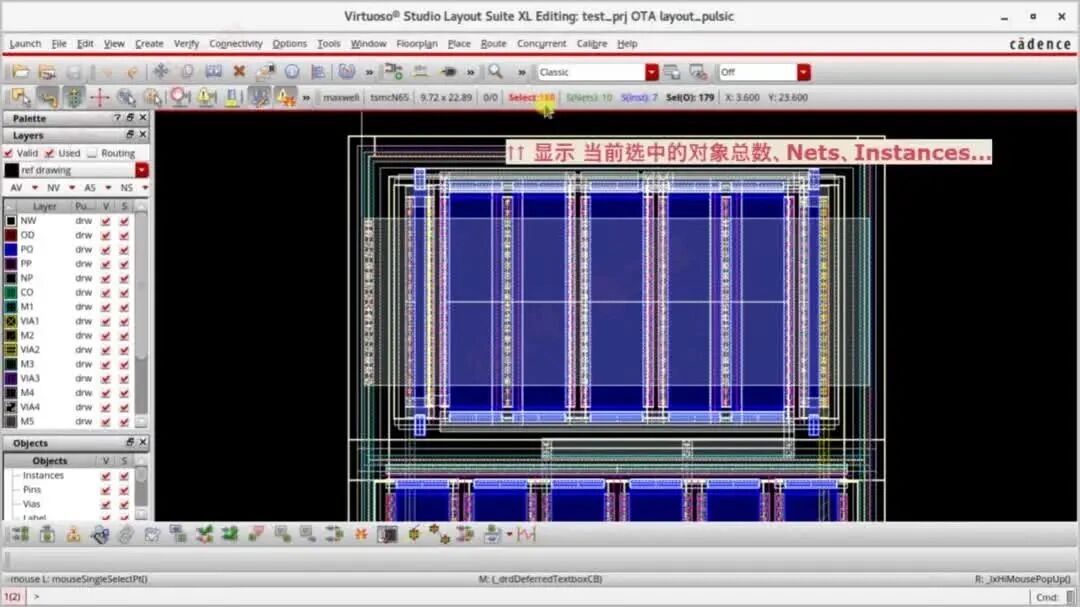Click the Layer column header
Image resolution: width=1080 pixels, height=607 pixels.
click(x=44, y=206)
